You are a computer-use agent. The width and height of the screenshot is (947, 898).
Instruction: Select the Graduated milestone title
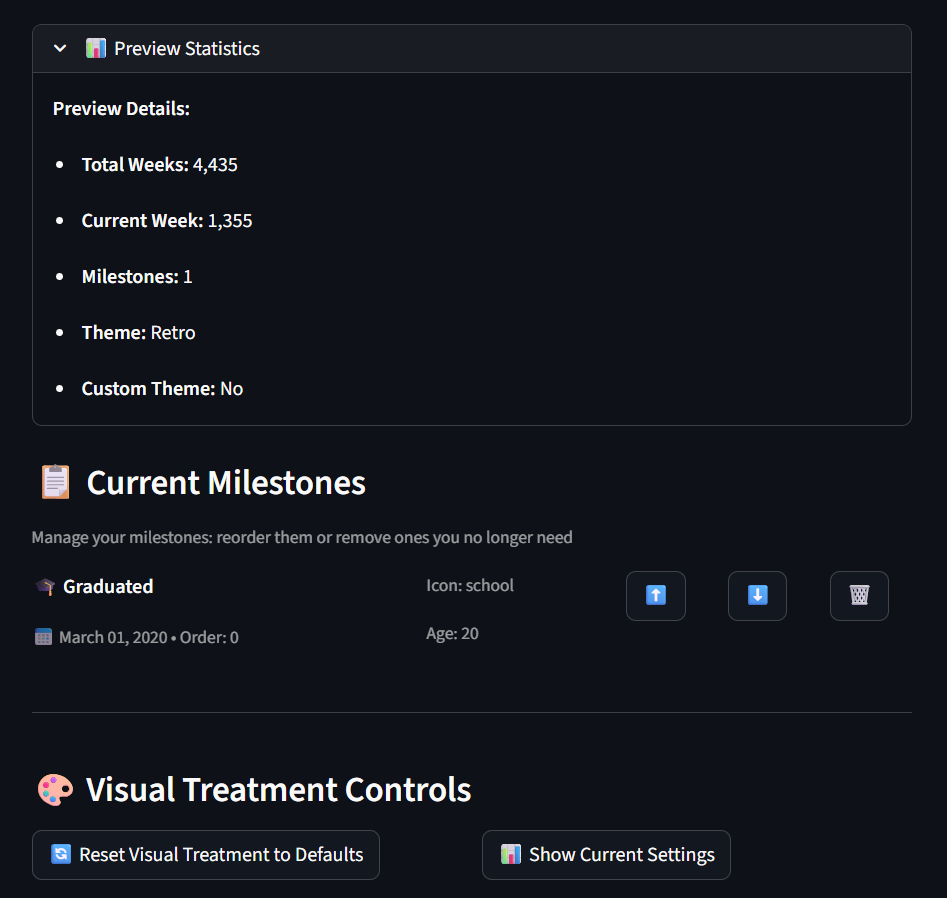tap(106, 586)
